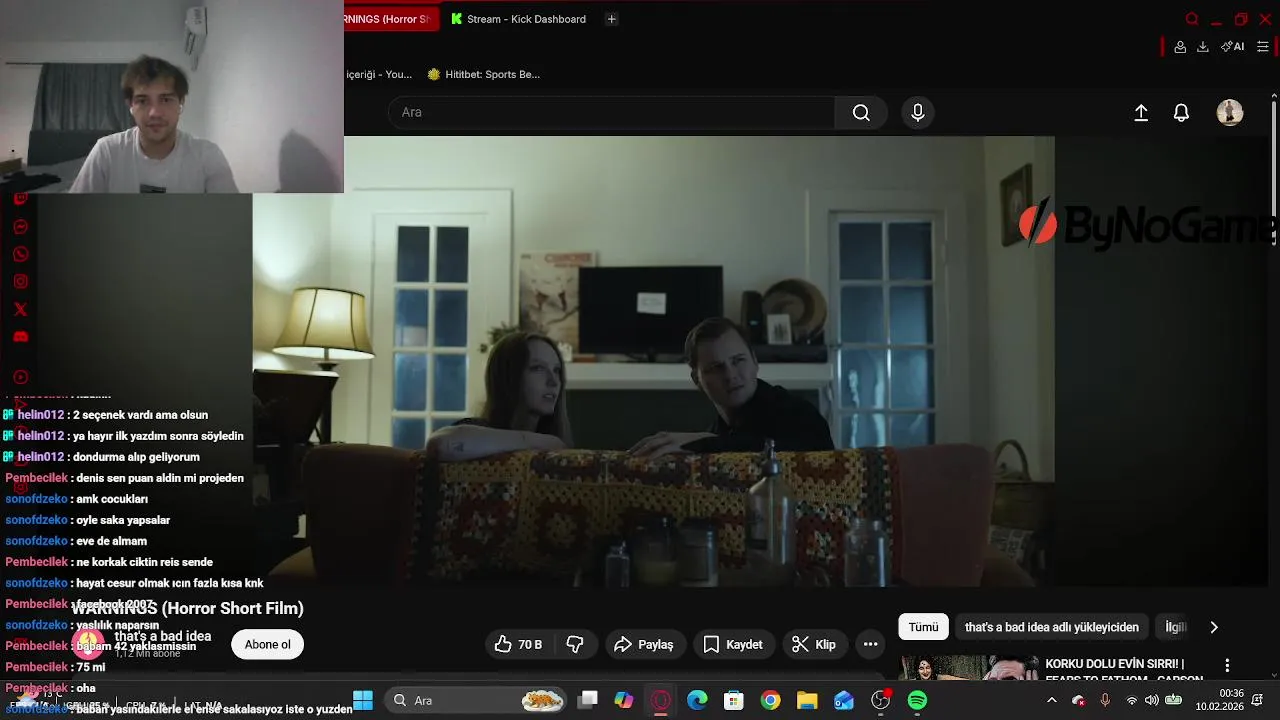Add a new browser tab with plus
Viewport: 1280px width, 720px height.
pyautogui.click(x=611, y=19)
